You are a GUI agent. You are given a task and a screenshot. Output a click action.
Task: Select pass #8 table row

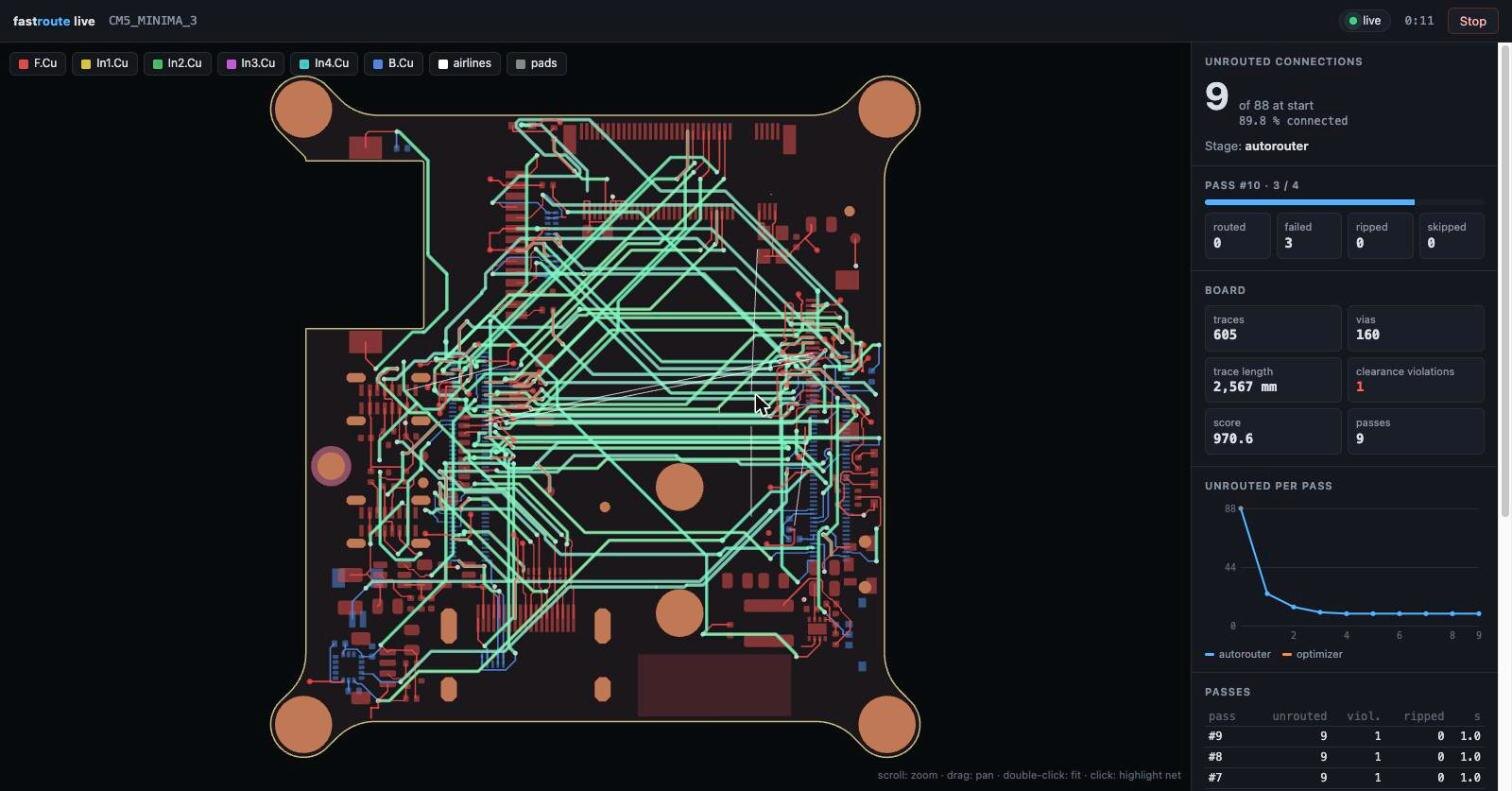[1344, 757]
